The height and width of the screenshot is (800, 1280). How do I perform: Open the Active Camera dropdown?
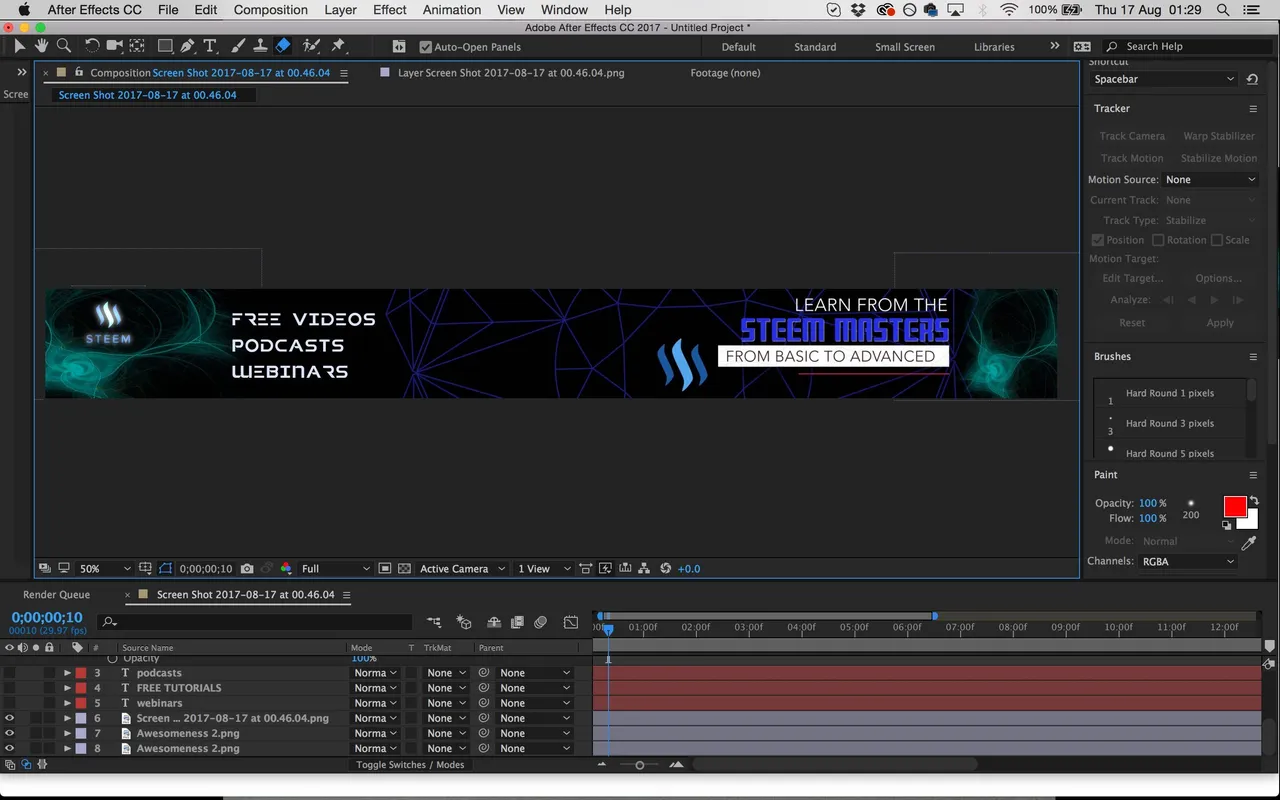point(462,569)
